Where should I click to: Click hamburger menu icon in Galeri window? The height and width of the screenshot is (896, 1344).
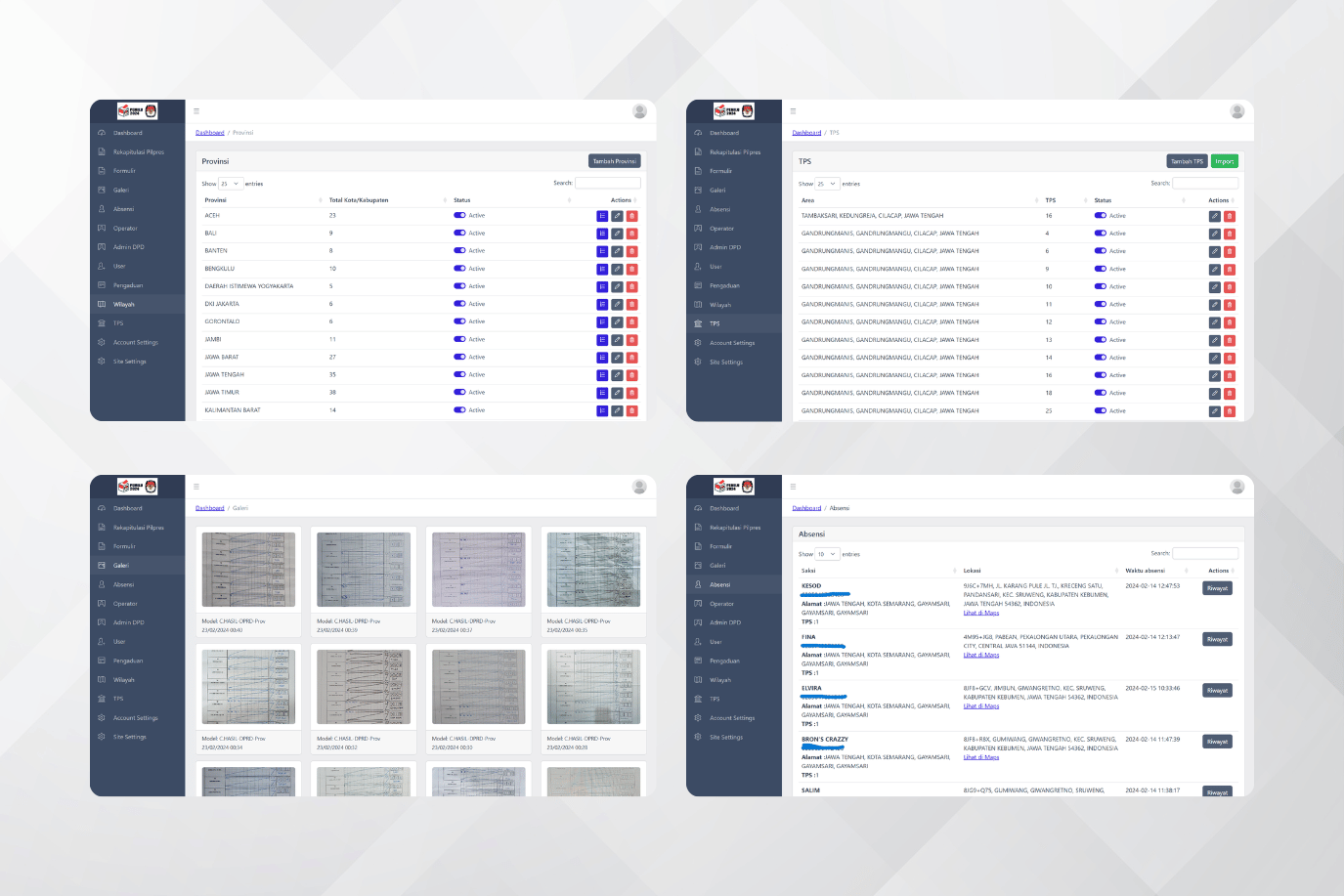point(196,487)
